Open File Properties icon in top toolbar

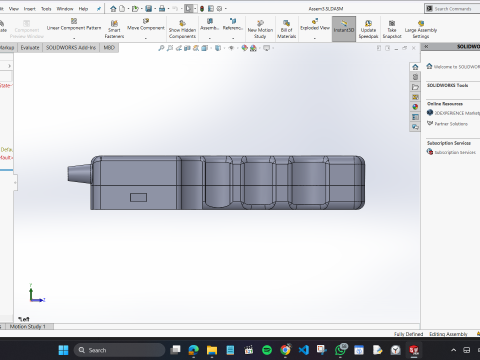point(211,9)
